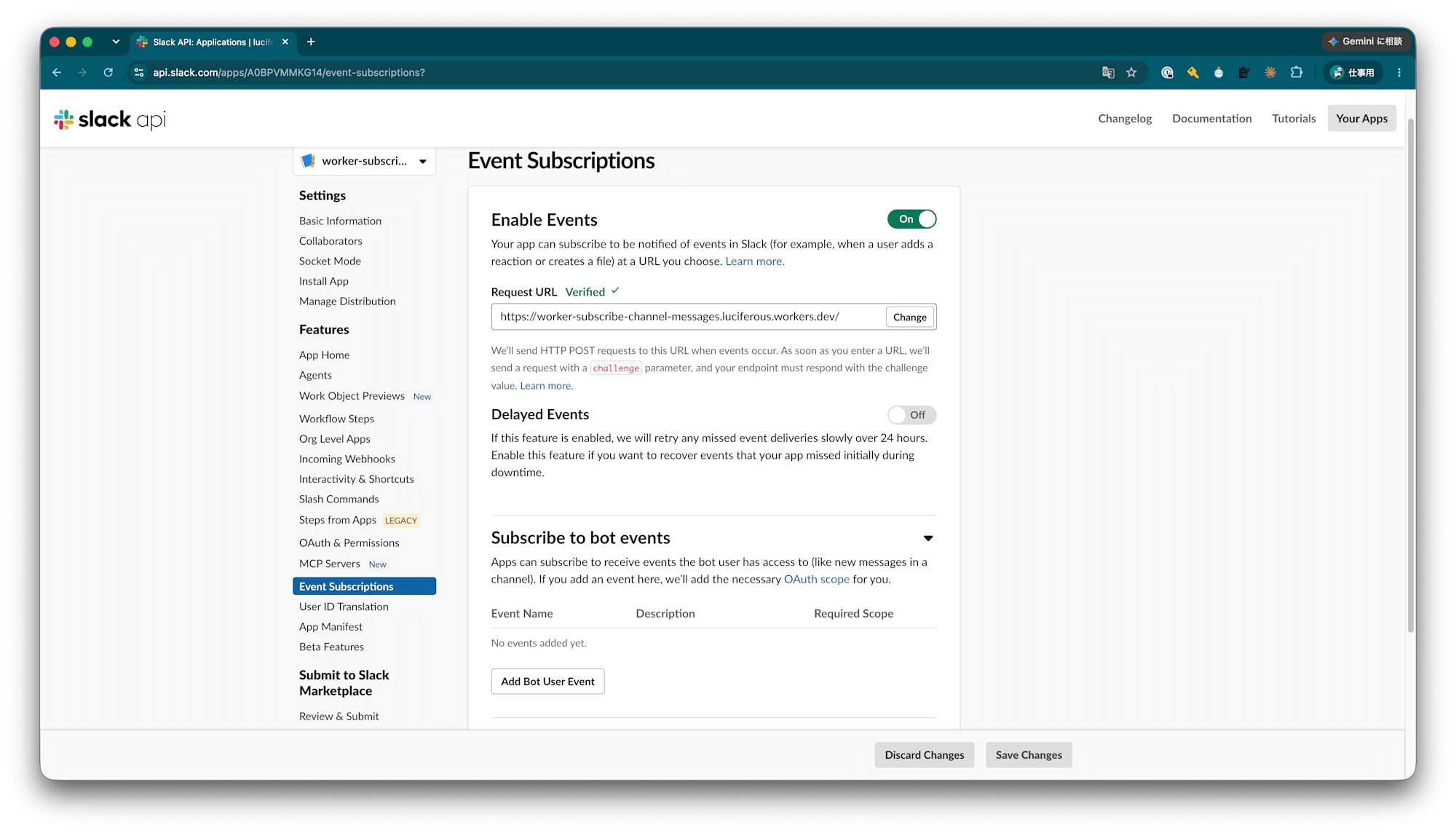Reload the current page

coord(108,73)
